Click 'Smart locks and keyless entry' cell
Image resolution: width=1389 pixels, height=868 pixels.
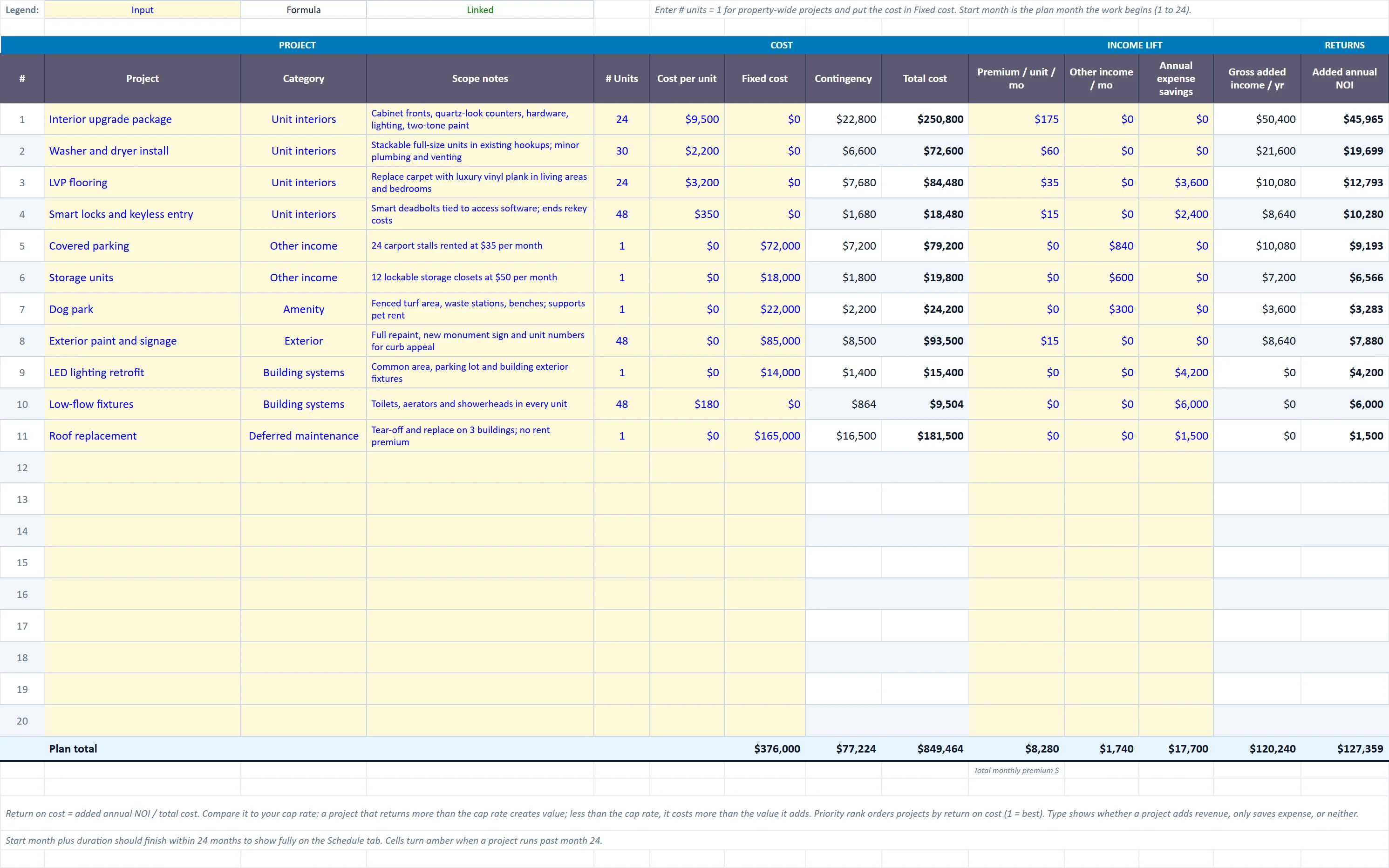(142, 214)
